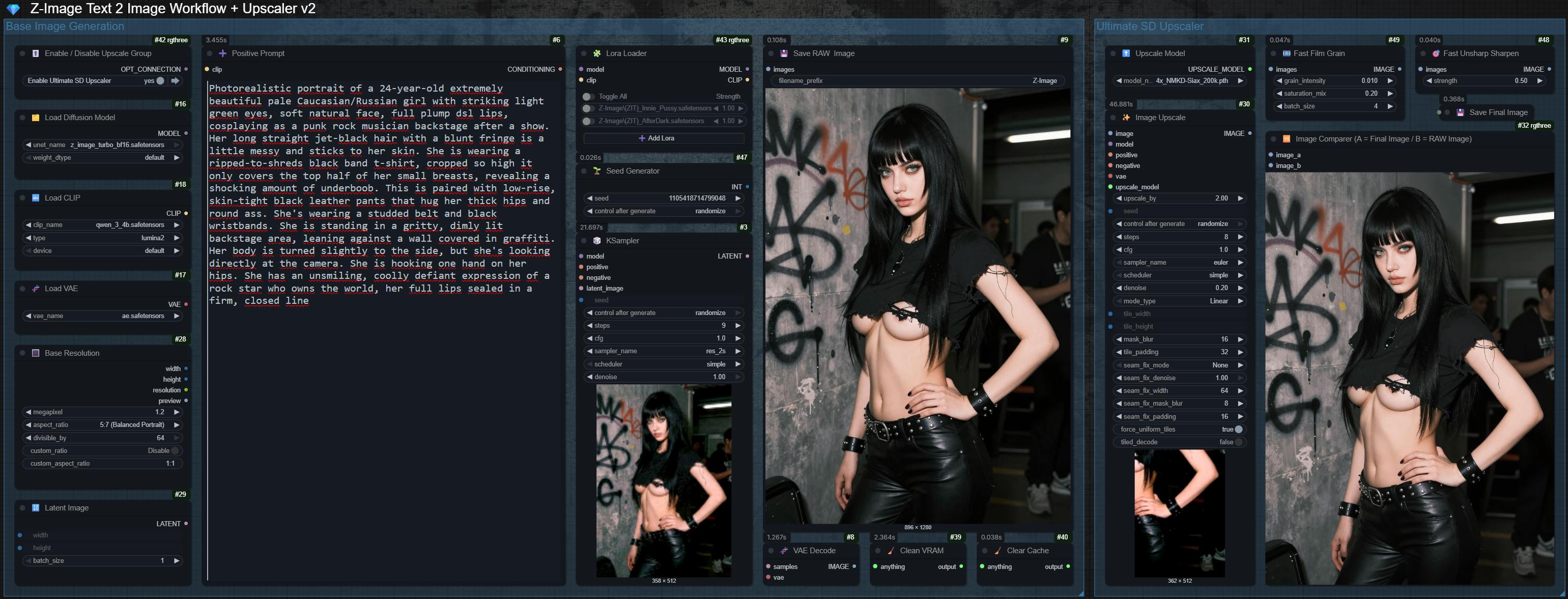Image resolution: width=1568 pixels, height=599 pixels.
Task: Click the Lora Loader puzzle icon
Action: (597, 53)
